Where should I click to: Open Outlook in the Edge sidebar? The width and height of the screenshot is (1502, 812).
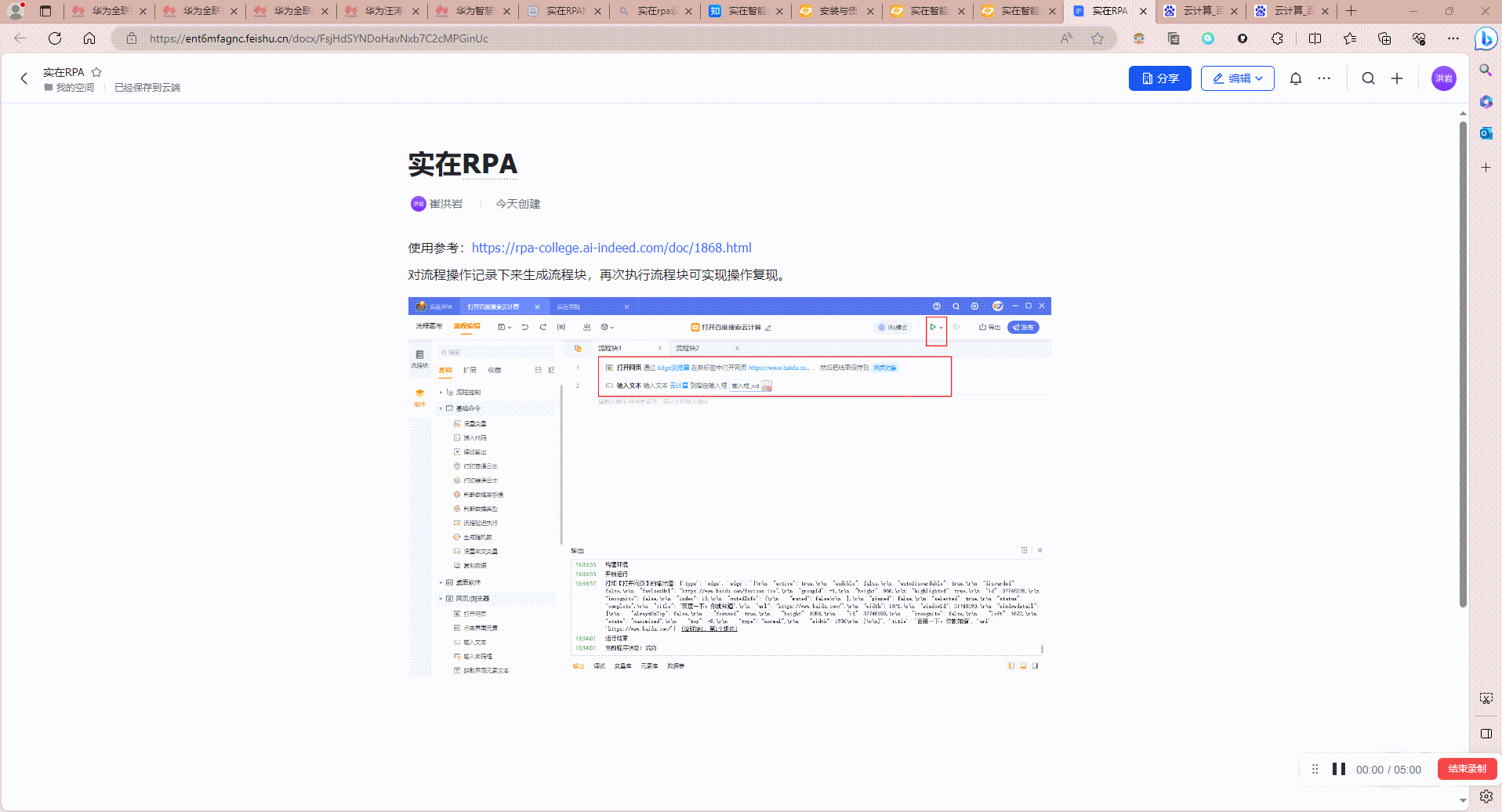(x=1486, y=133)
